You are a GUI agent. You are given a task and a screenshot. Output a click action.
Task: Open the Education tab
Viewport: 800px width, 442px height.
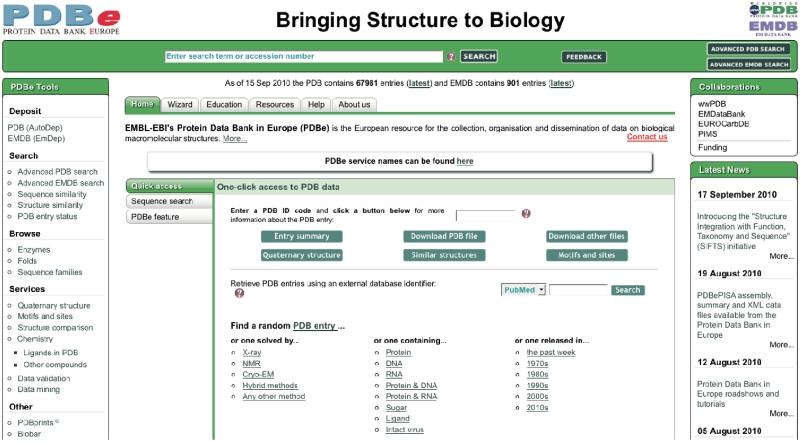coord(224,105)
